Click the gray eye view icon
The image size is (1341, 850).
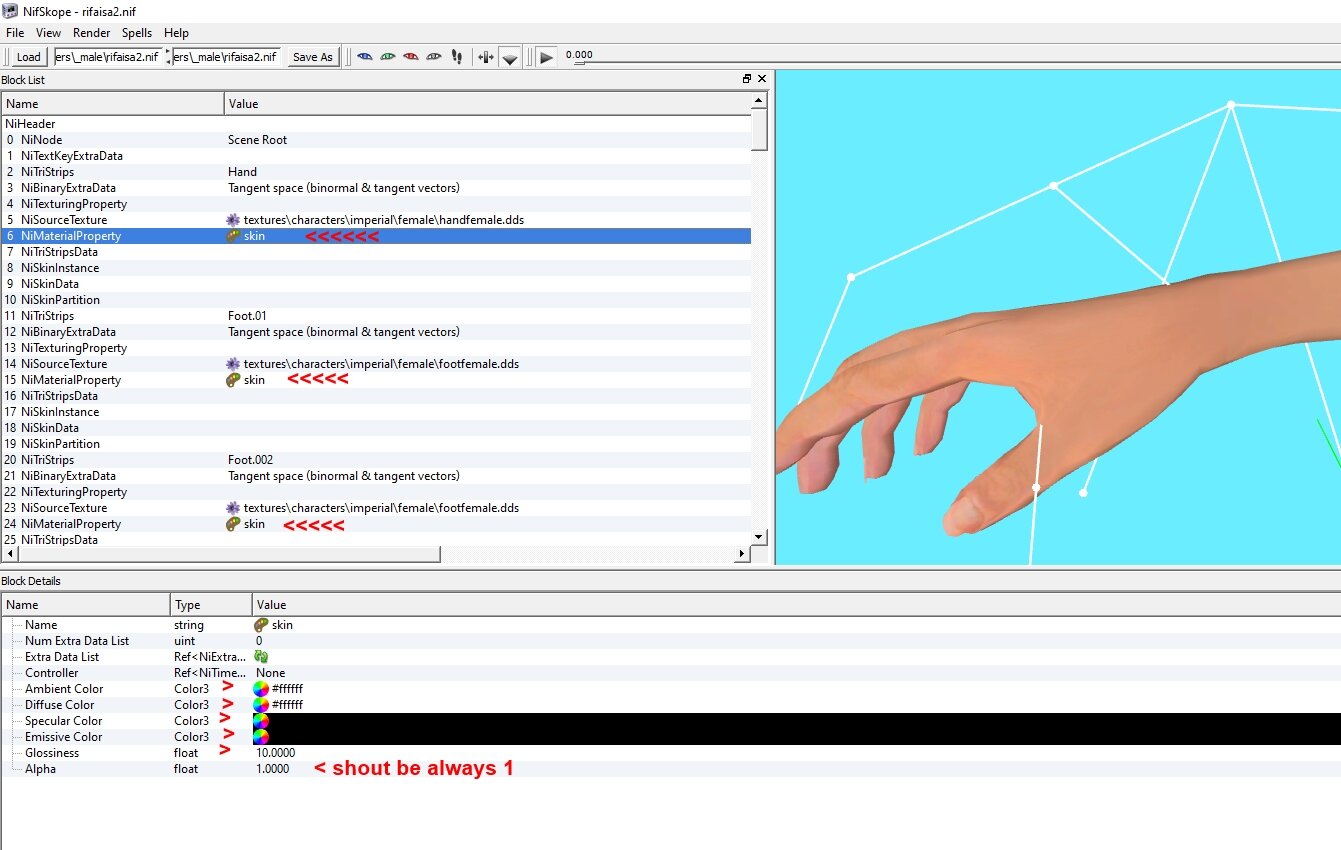click(x=433, y=57)
